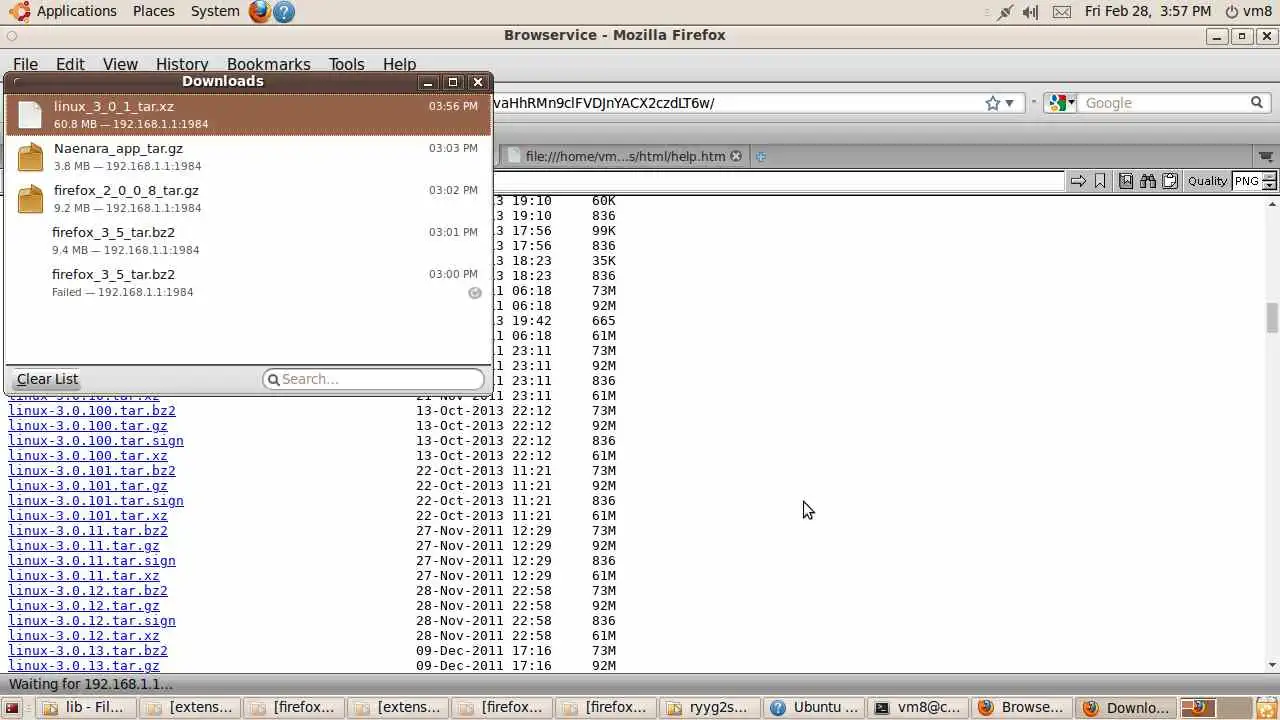Click the vertical page scrollbar thumb

(1272, 318)
